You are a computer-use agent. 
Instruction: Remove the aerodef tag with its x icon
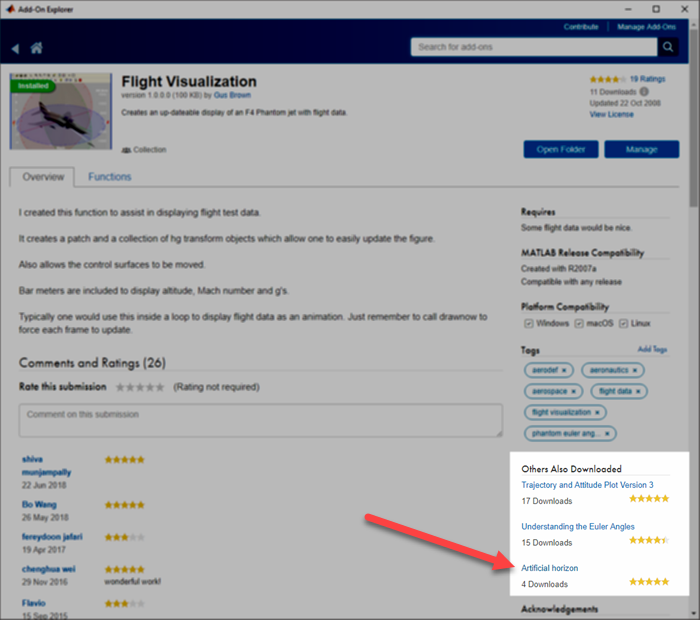pos(564,370)
